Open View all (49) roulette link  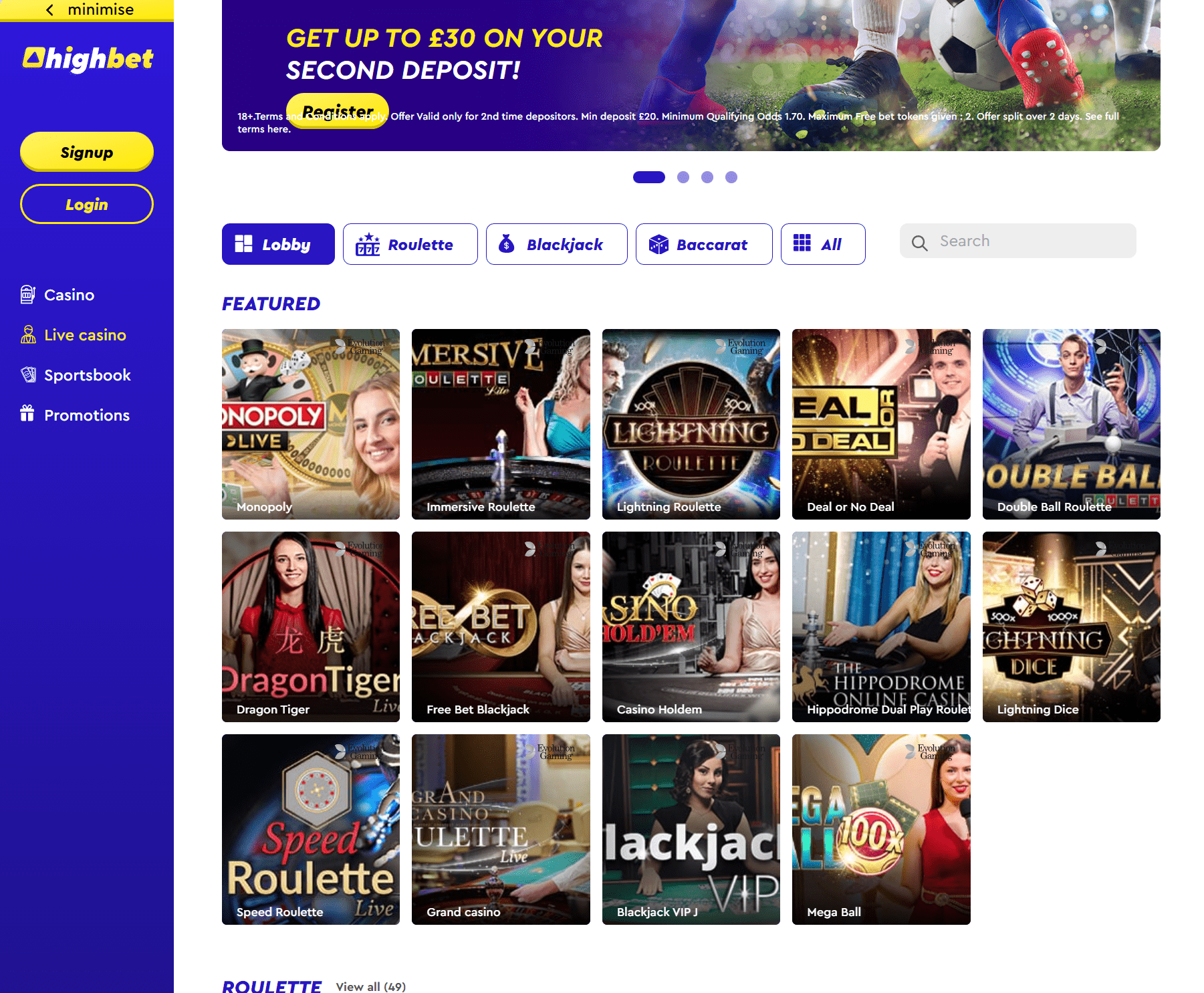point(370,986)
